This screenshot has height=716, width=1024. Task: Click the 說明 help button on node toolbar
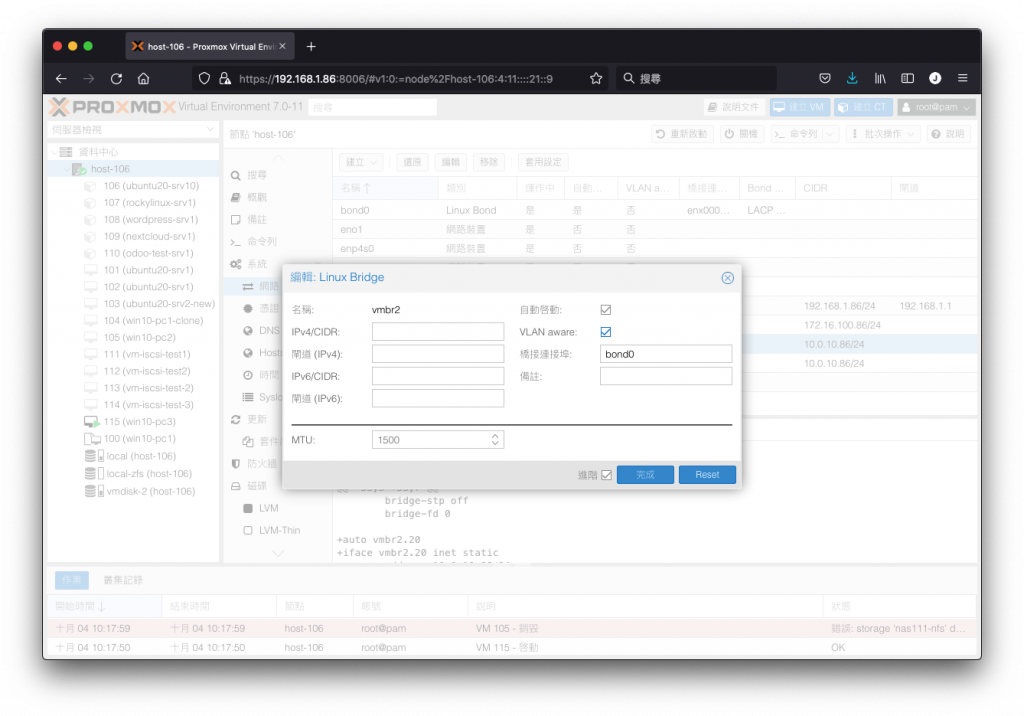tap(948, 134)
